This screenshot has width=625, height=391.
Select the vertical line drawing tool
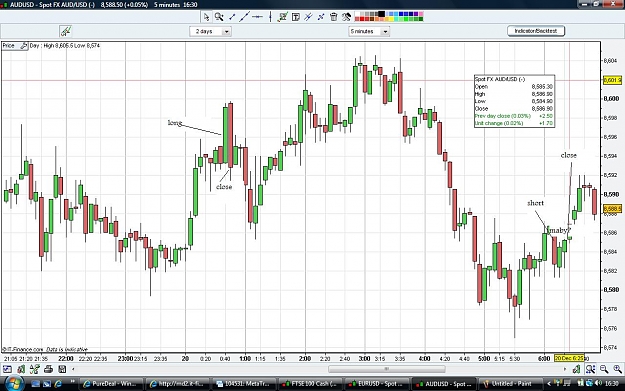pos(270,17)
